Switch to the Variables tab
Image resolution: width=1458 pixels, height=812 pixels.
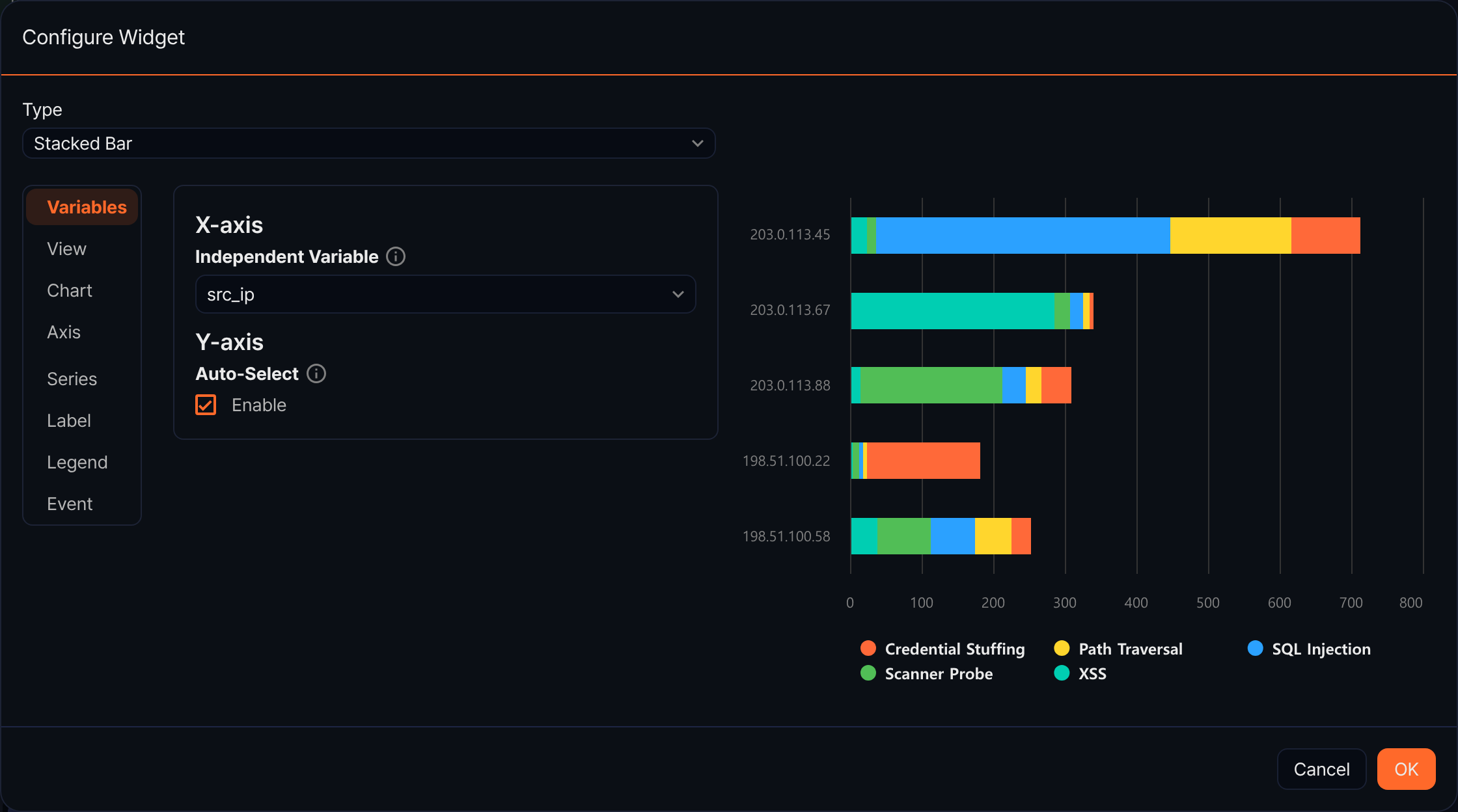coord(82,207)
